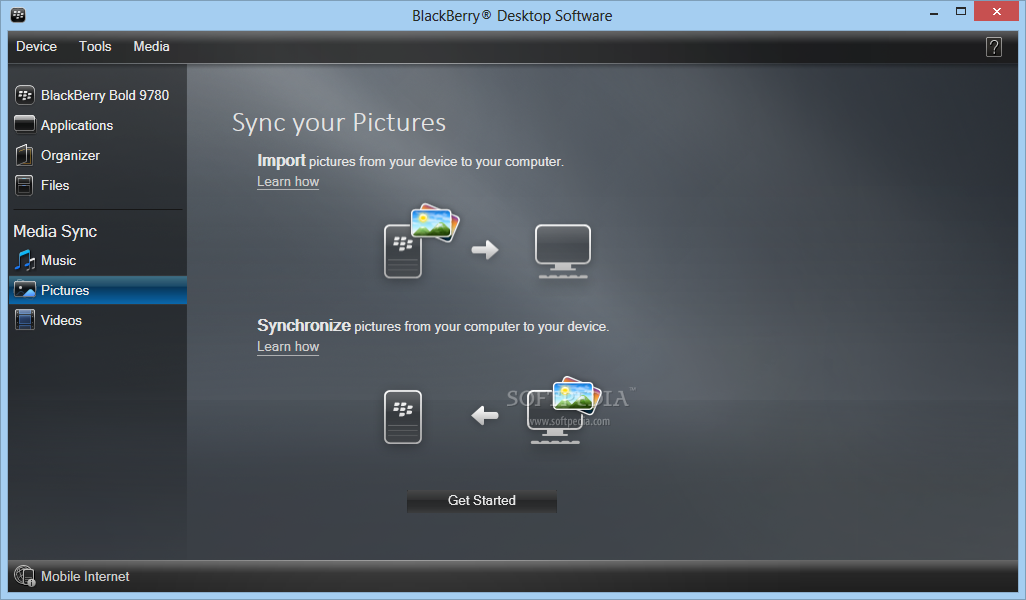Close the BlackBerry Desktop Software window
Viewport: 1026px width, 600px height.
(996, 12)
